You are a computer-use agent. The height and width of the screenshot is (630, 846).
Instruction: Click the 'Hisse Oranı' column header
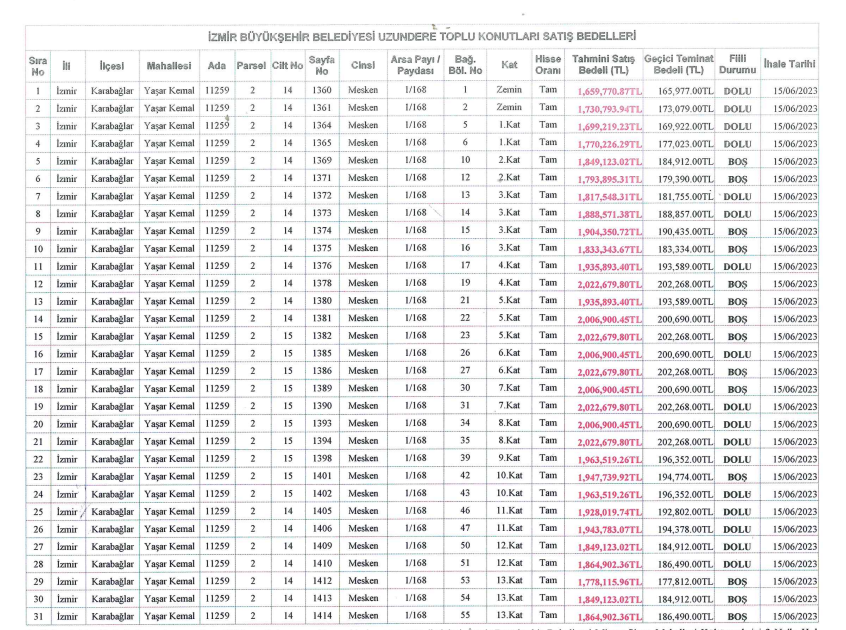pos(548,65)
